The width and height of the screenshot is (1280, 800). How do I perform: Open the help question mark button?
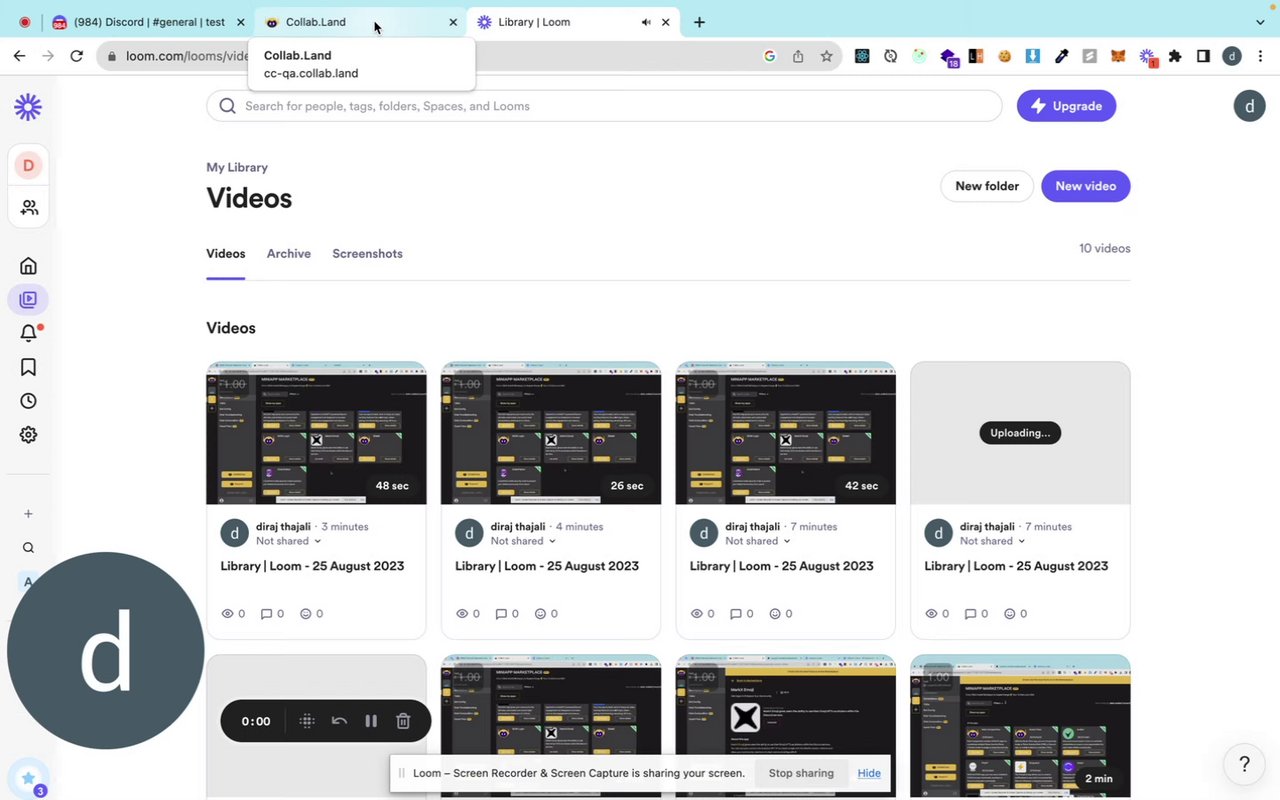pyautogui.click(x=1244, y=765)
